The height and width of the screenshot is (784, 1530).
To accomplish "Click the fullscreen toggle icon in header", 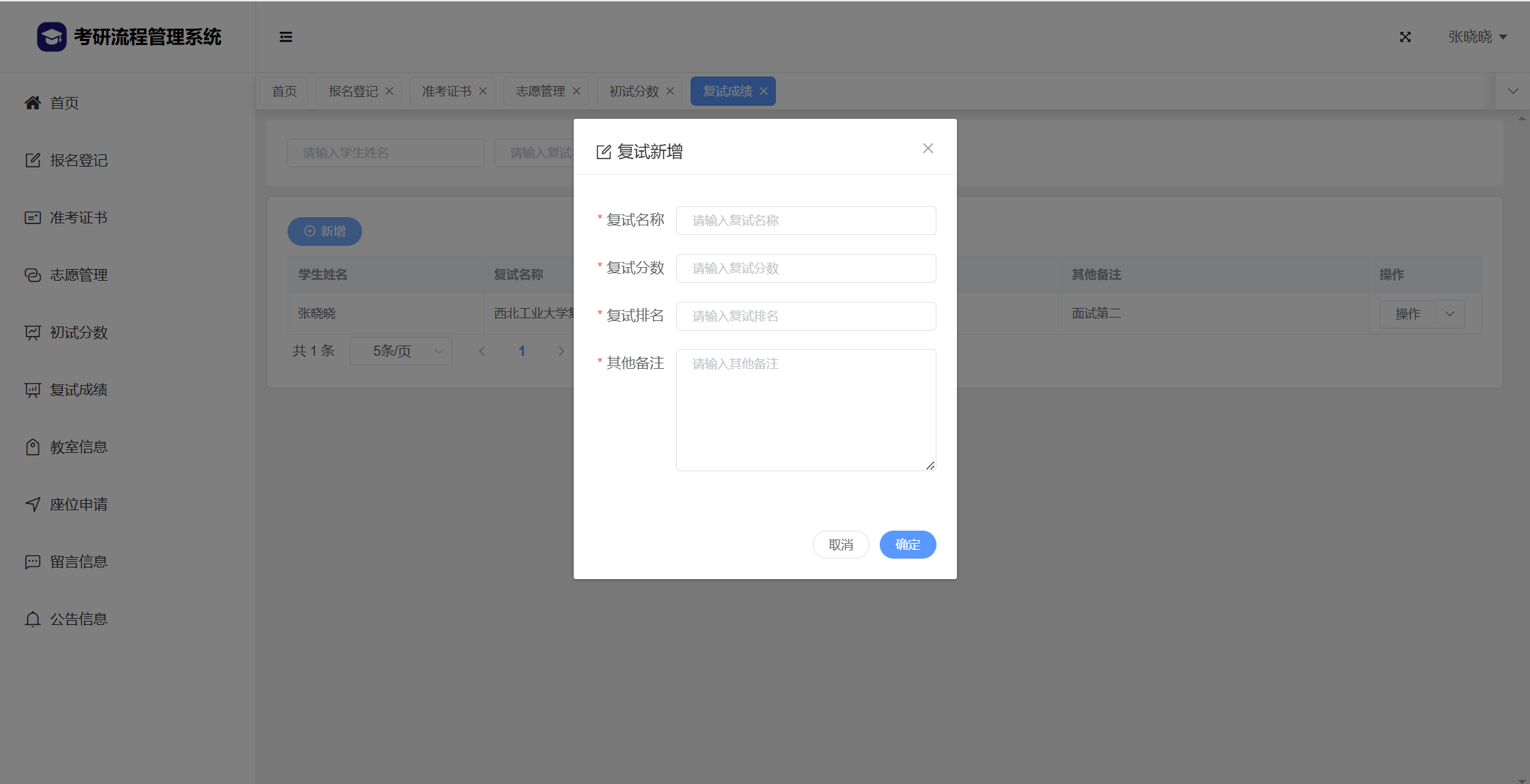I will pyautogui.click(x=1405, y=37).
